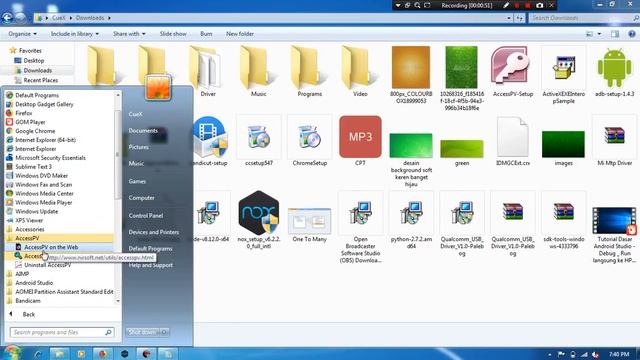Open Pictures from Start menu
The width and height of the screenshot is (640, 360).
pos(138,147)
